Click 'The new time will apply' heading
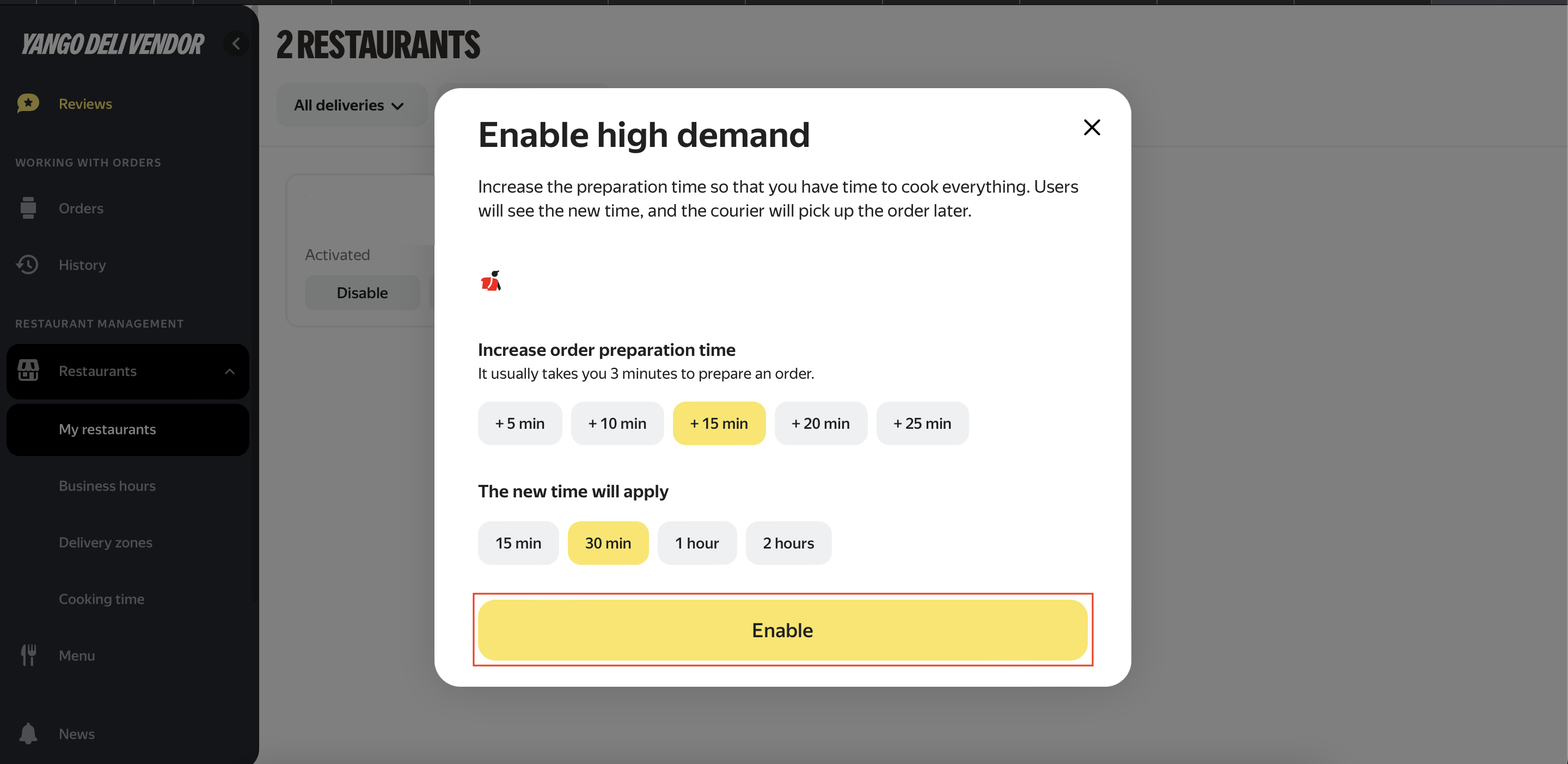Viewport: 1568px width, 764px height. 573,491
